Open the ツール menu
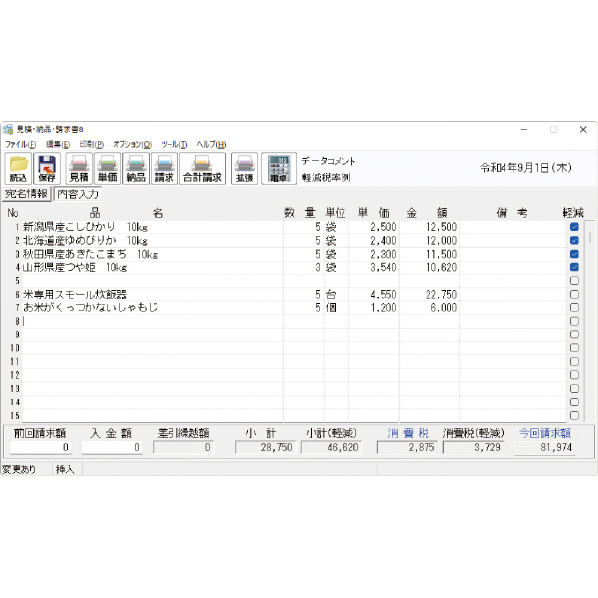 tap(174, 144)
